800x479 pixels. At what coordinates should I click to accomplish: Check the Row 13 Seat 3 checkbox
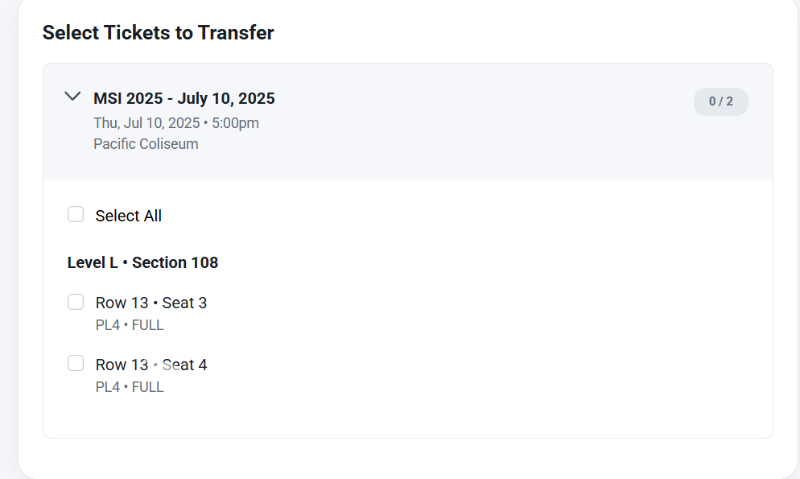(x=76, y=302)
